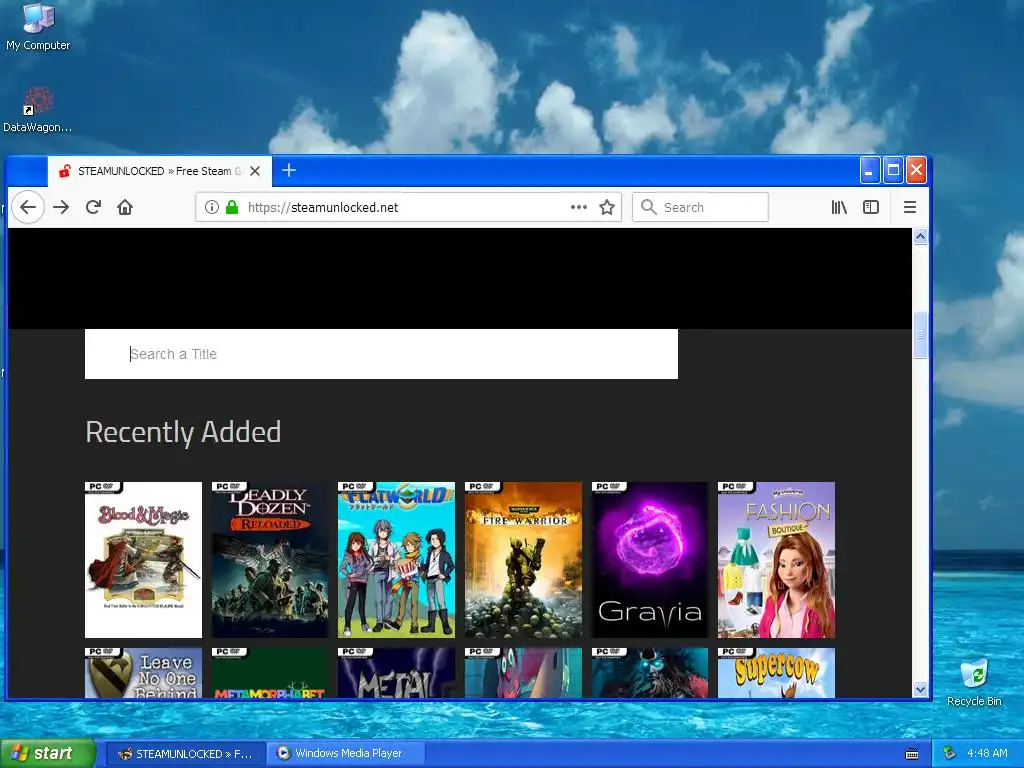The image size is (1024, 768).
Task: Click the Recently Added heading
Action: (184, 432)
